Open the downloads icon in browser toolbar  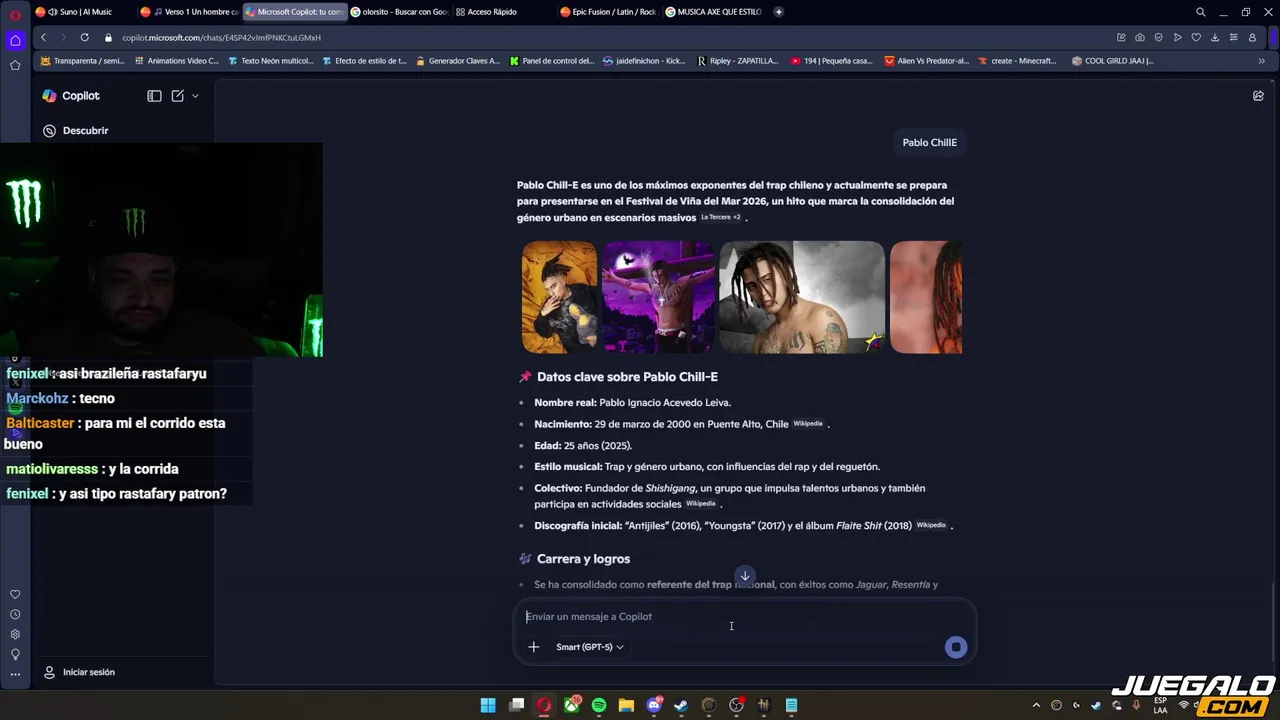click(x=1215, y=37)
